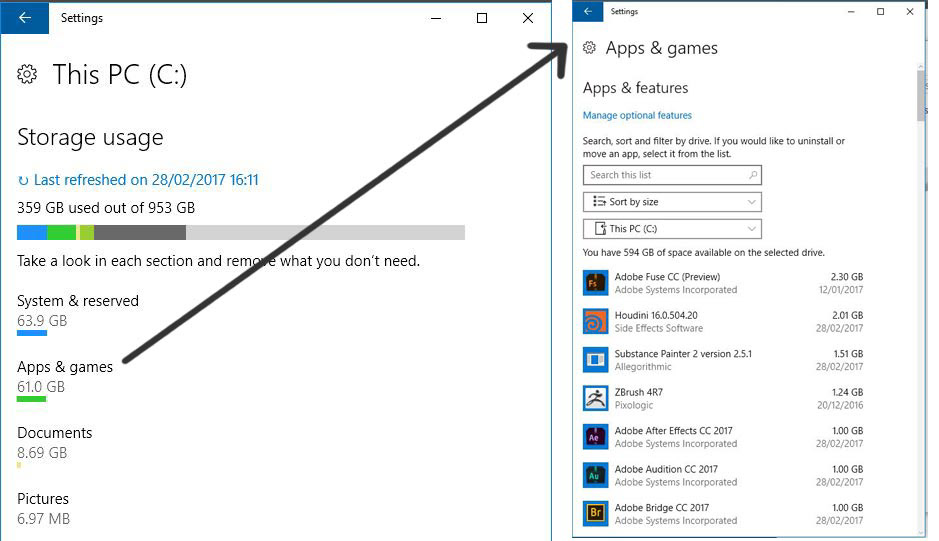Image resolution: width=939 pixels, height=541 pixels.
Task: Click the drive icon in This PC (C:) dropdown
Action: tap(600, 228)
